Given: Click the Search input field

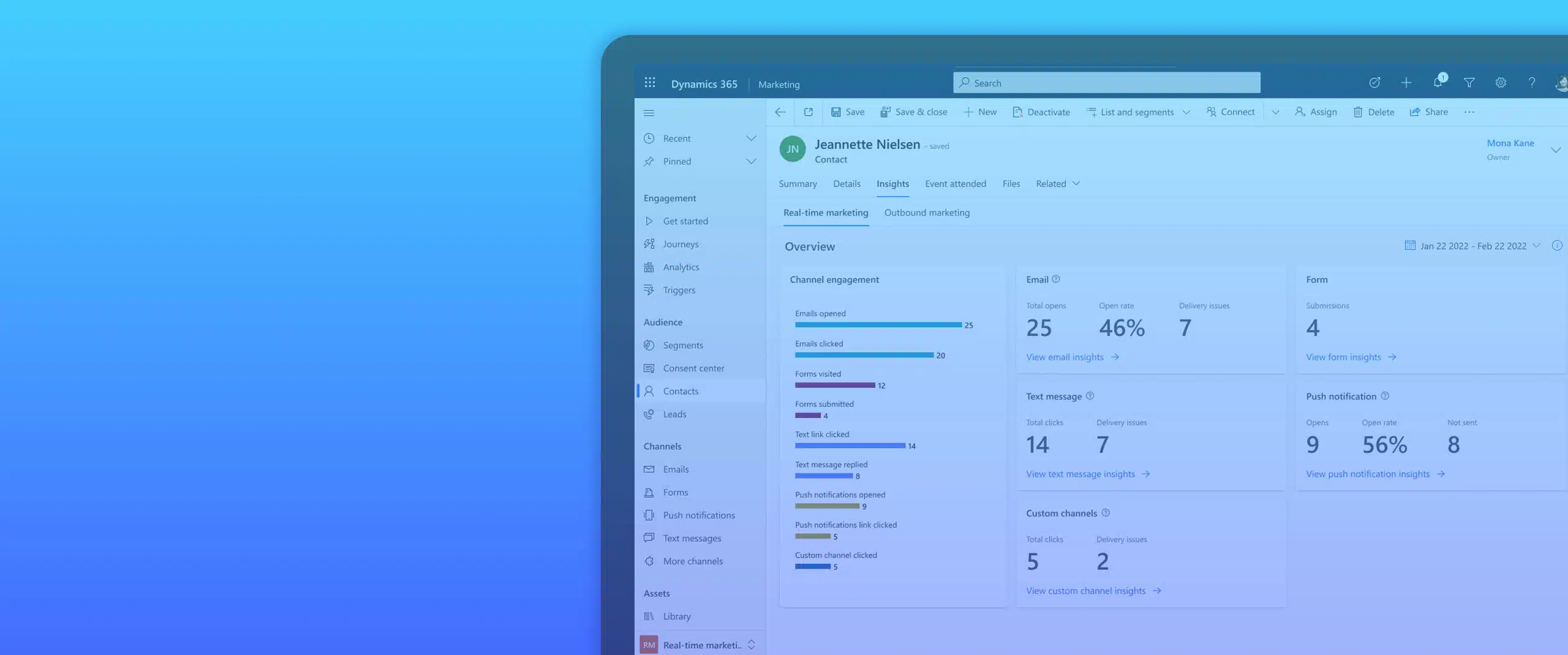Looking at the screenshot, I should (1106, 83).
